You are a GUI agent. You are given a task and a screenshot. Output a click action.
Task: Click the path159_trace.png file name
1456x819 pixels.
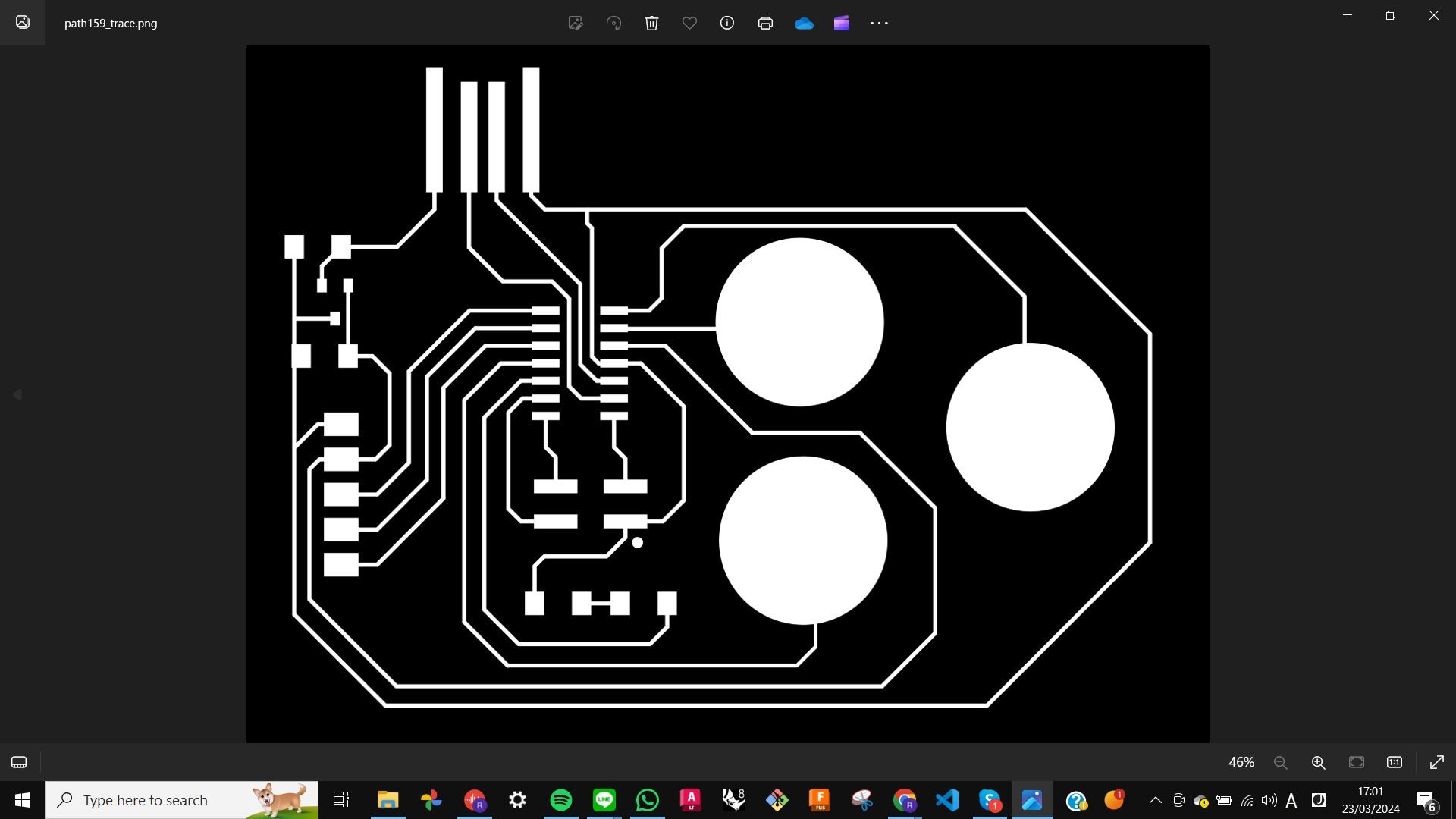[x=111, y=24]
